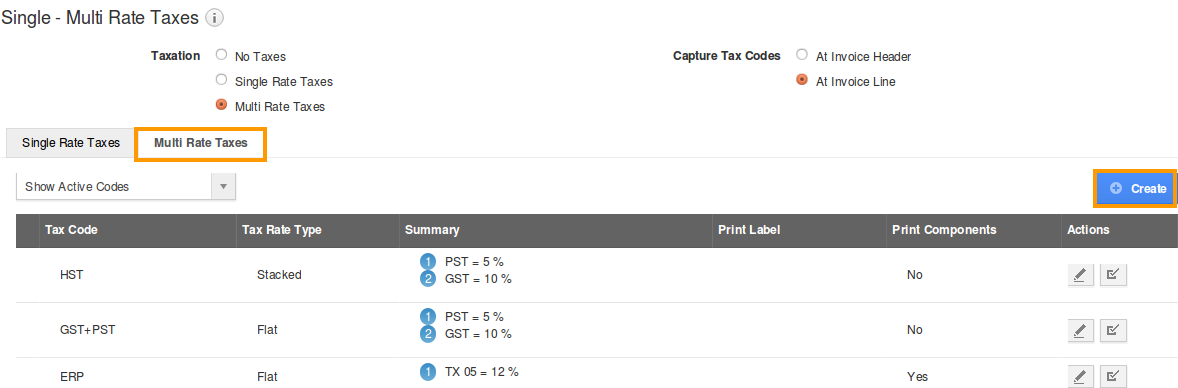This screenshot has height=388, width=1178.
Task: Select At Invoice Header radio option
Action: click(802, 55)
